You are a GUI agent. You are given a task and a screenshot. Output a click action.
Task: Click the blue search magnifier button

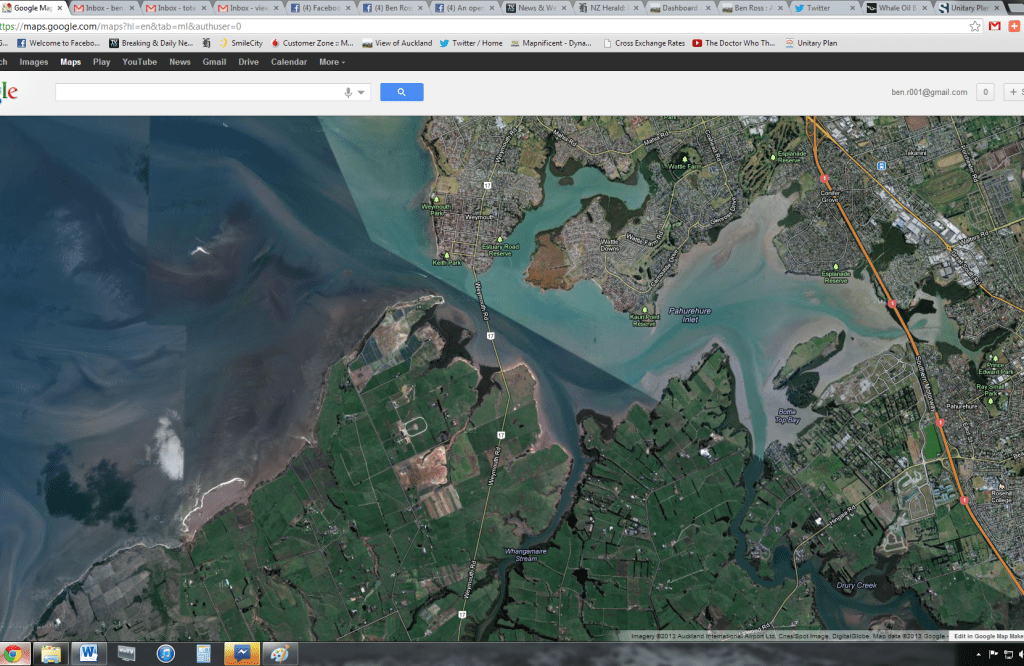pyautogui.click(x=401, y=92)
